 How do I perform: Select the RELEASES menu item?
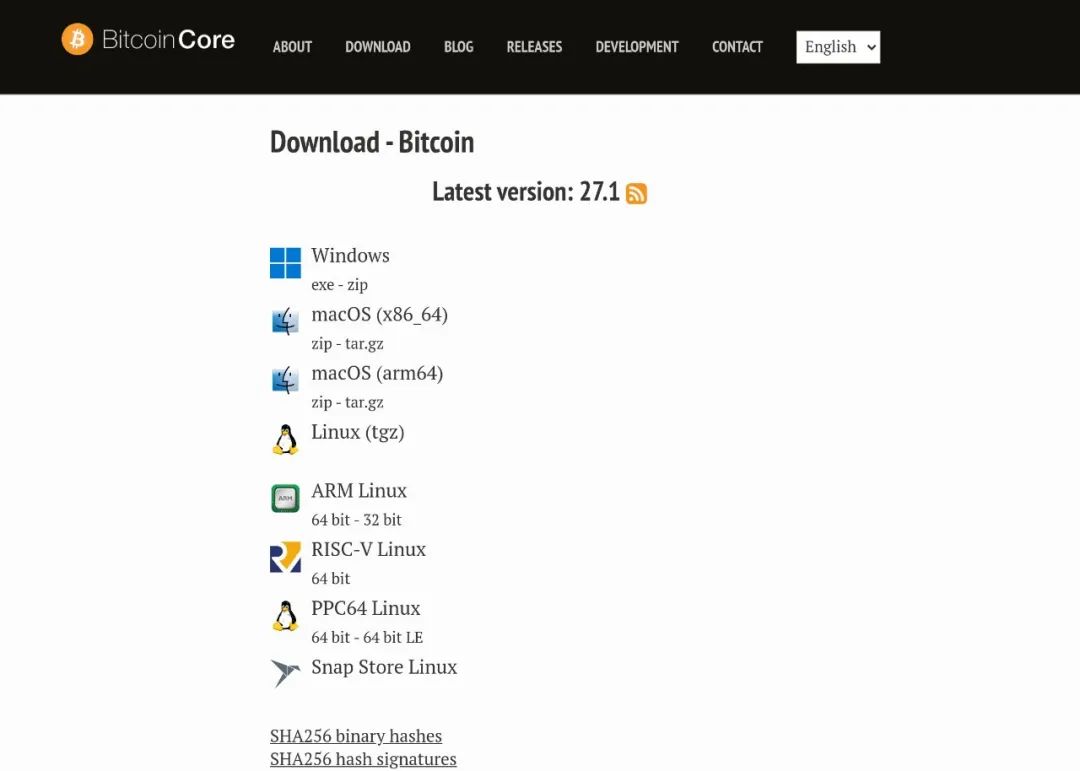[534, 47]
